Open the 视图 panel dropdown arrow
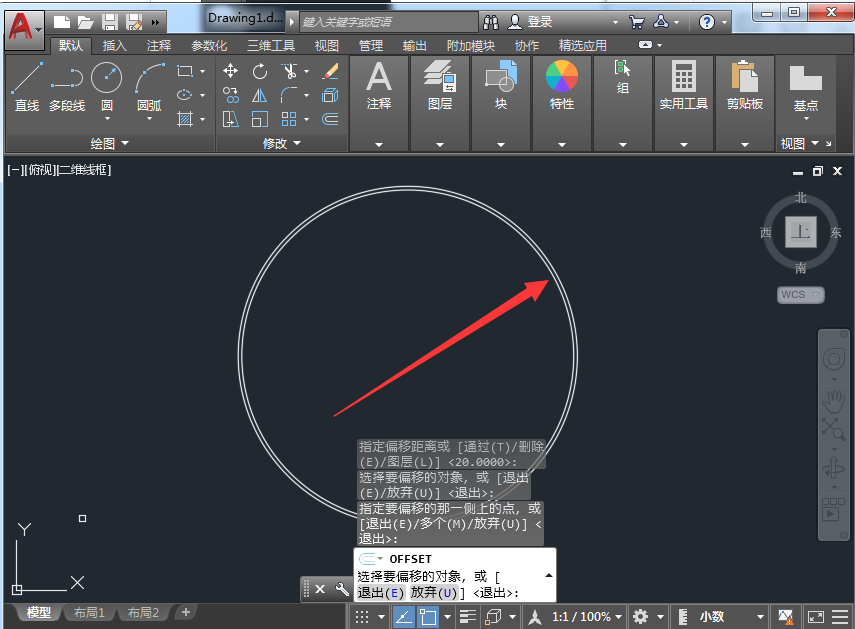This screenshot has height=629, width=855. [x=815, y=143]
